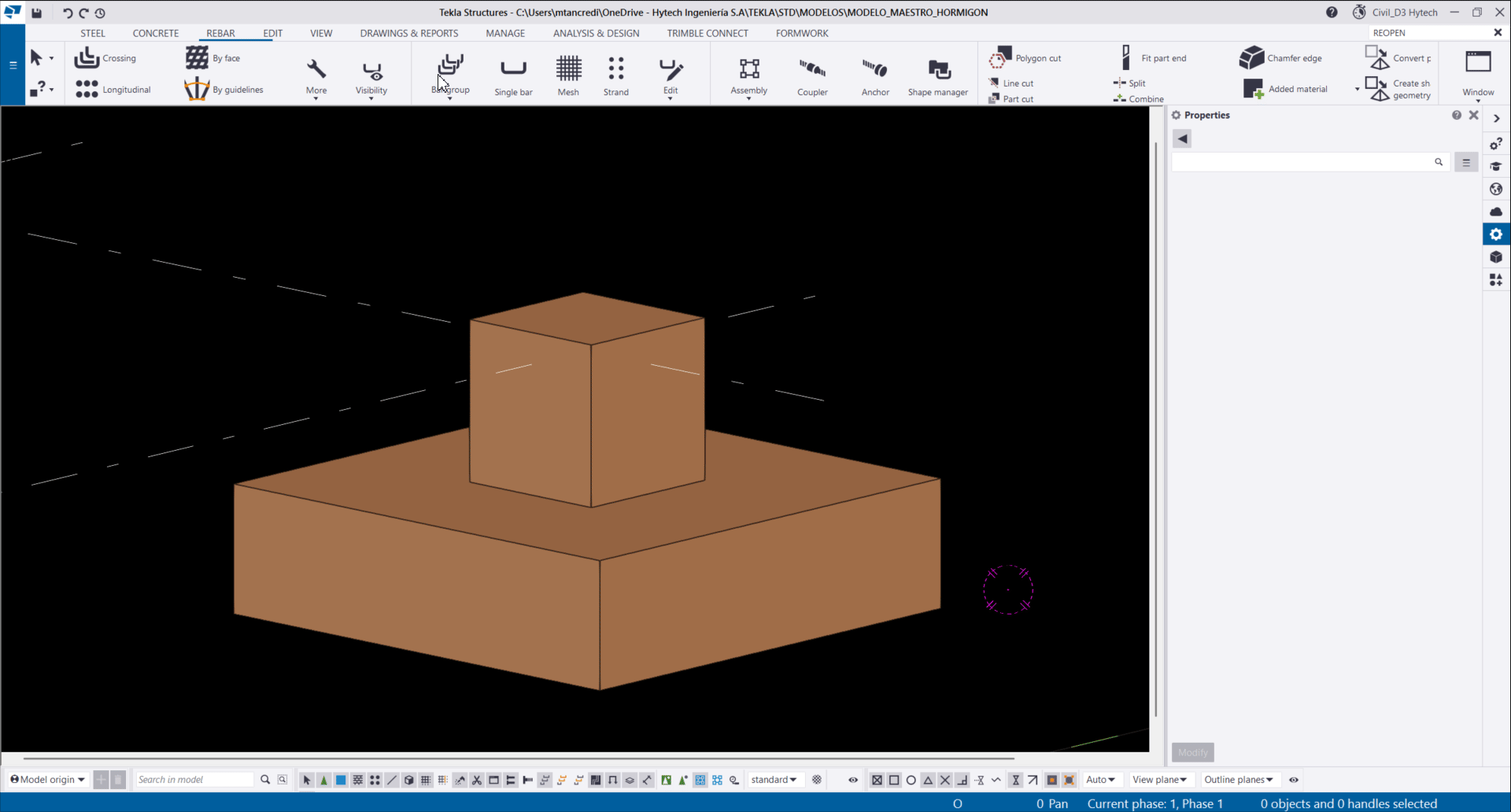The image size is (1511, 812).
Task: Insert a rebar Coupler
Action: pos(812,76)
